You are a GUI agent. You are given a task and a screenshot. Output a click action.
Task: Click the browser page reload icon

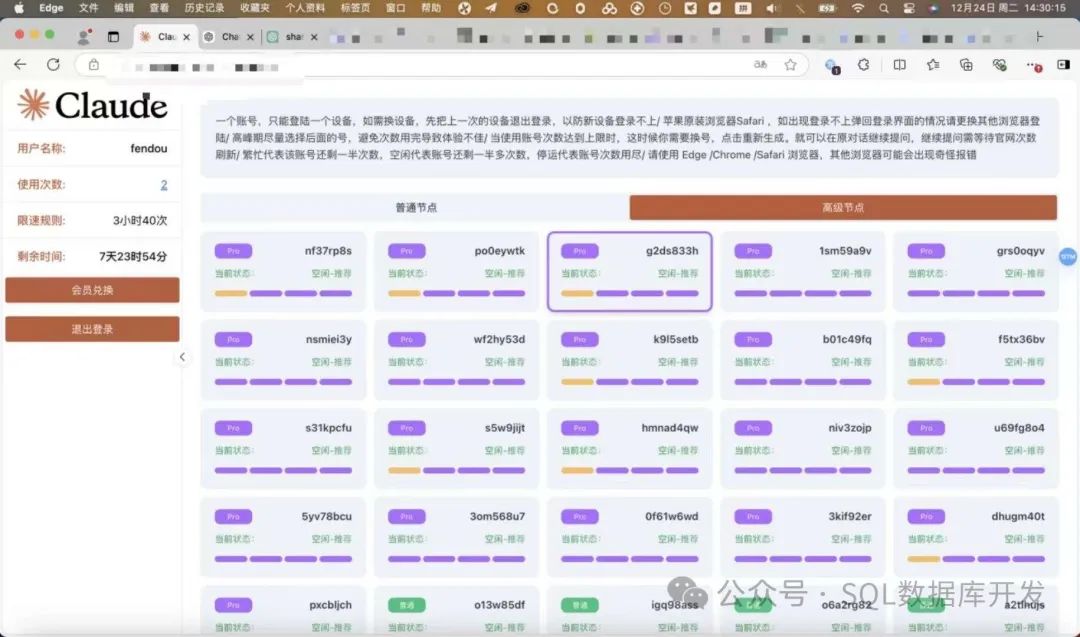coord(53,63)
